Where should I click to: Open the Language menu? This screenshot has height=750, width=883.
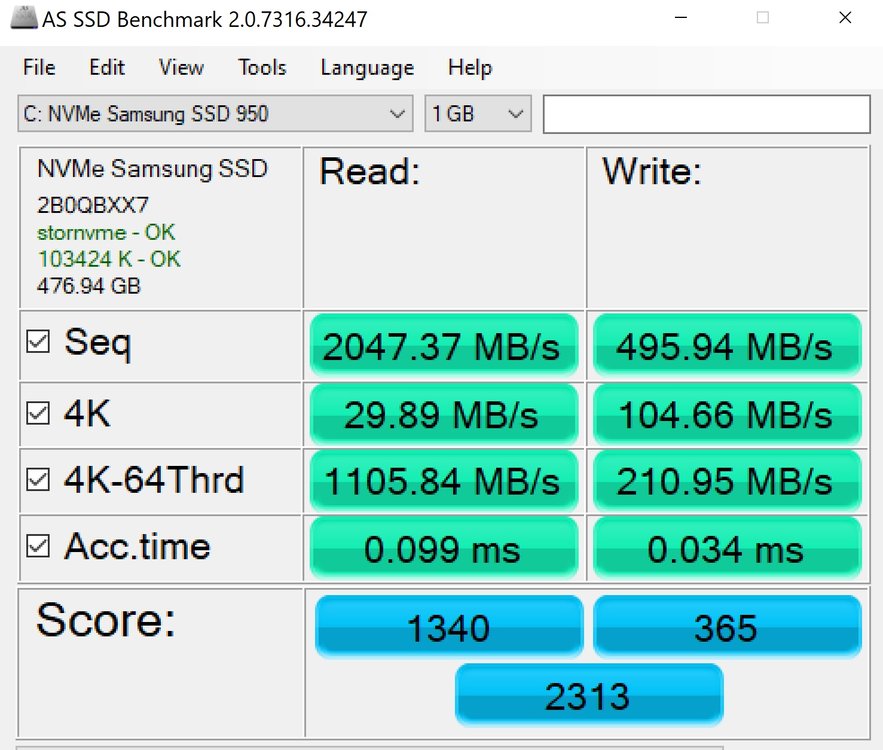coord(367,68)
